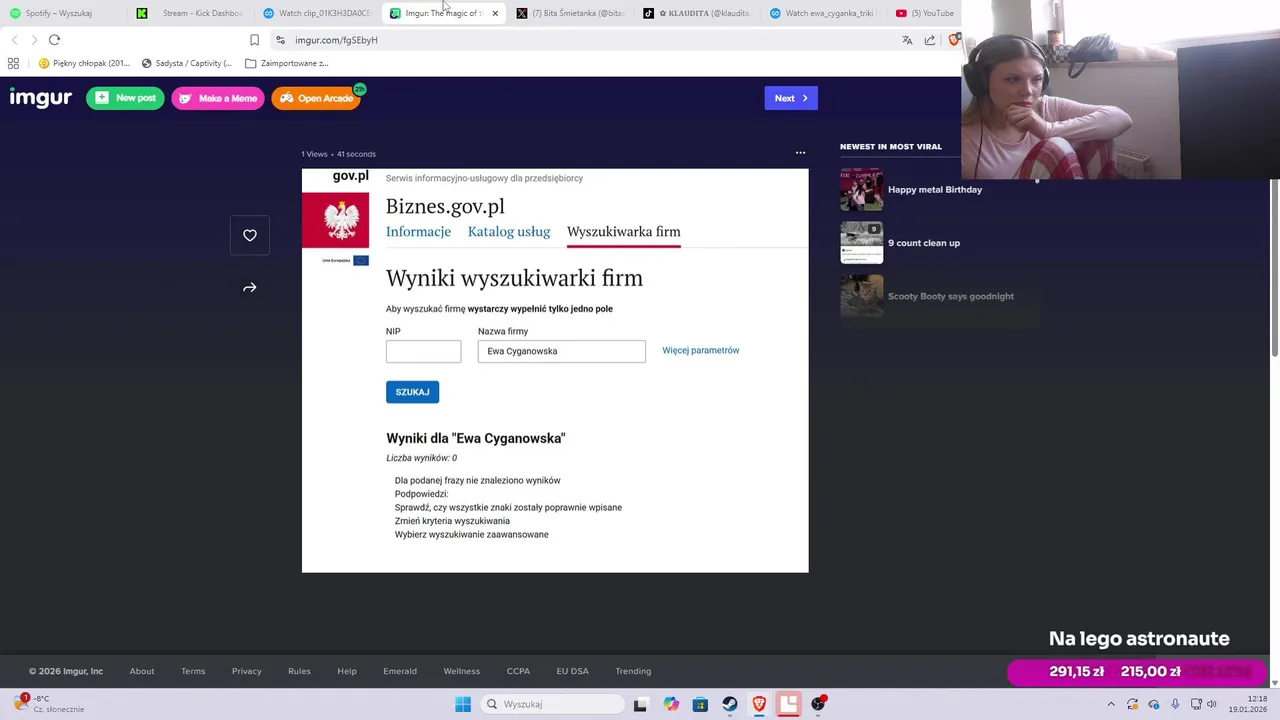Launch Open Arcade
1280x720 pixels.
[x=316, y=98]
